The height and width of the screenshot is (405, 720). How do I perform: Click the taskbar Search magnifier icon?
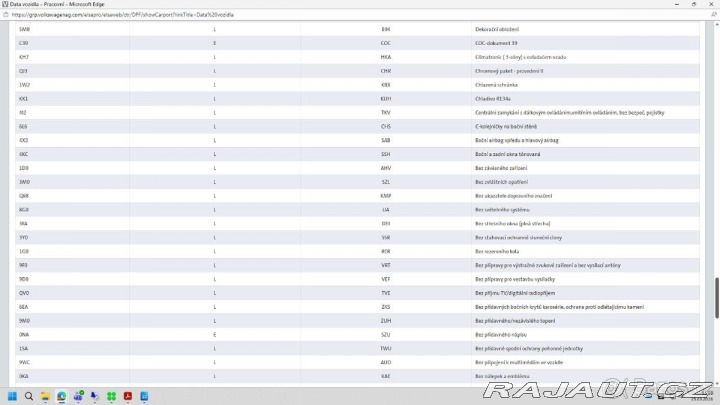click(x=28, y=396)
